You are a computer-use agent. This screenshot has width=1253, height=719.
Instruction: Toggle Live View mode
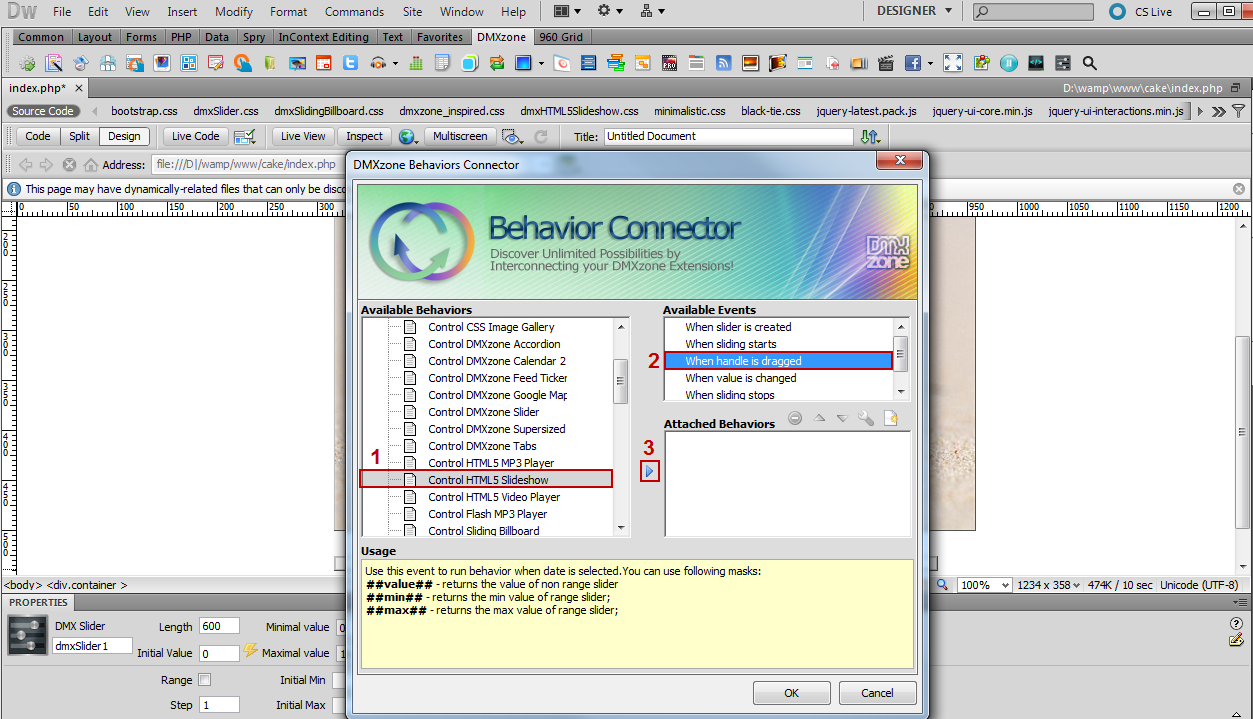tap(303, 136)
